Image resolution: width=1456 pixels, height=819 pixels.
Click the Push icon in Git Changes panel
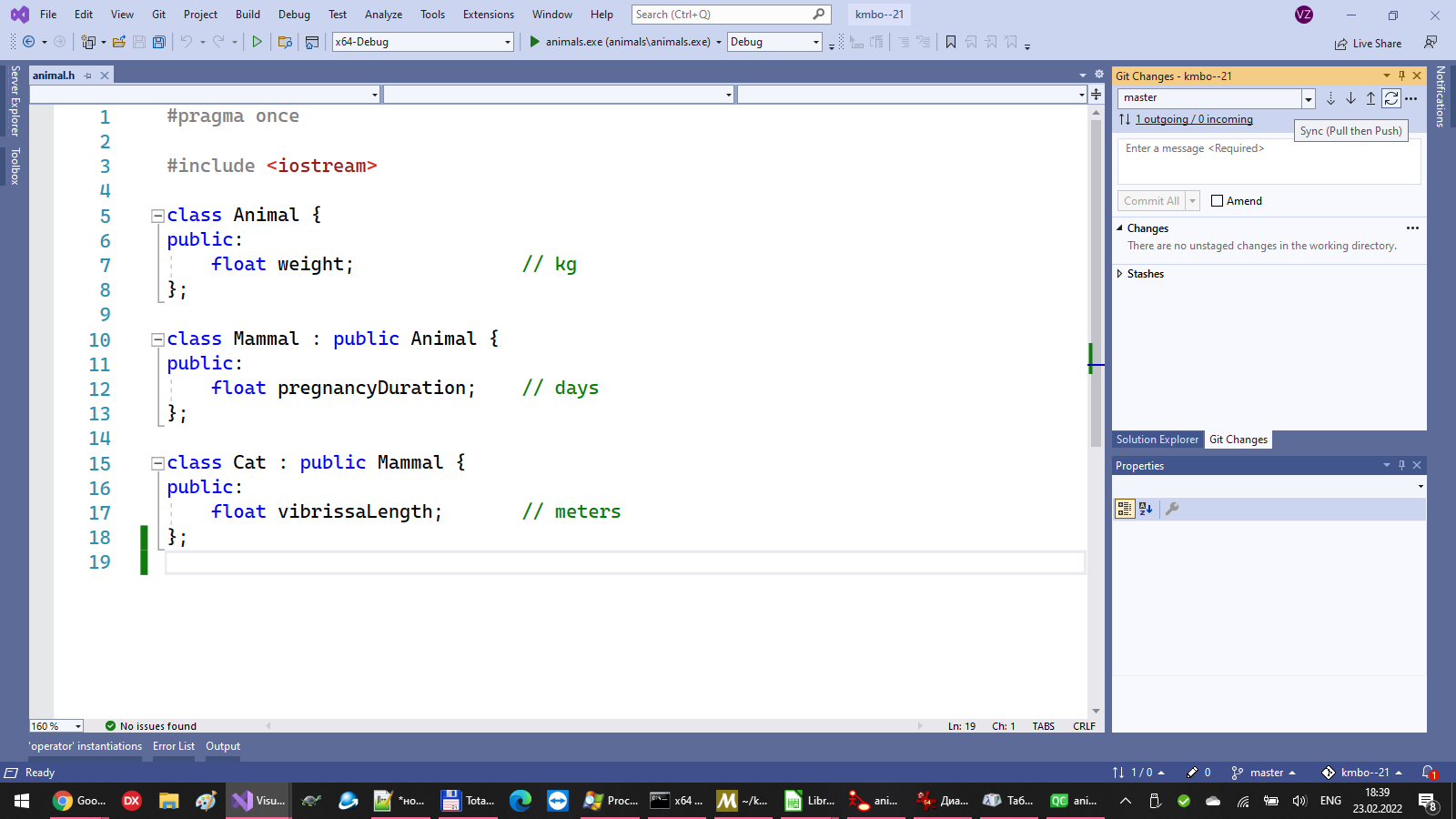(x=1370, y=98)
